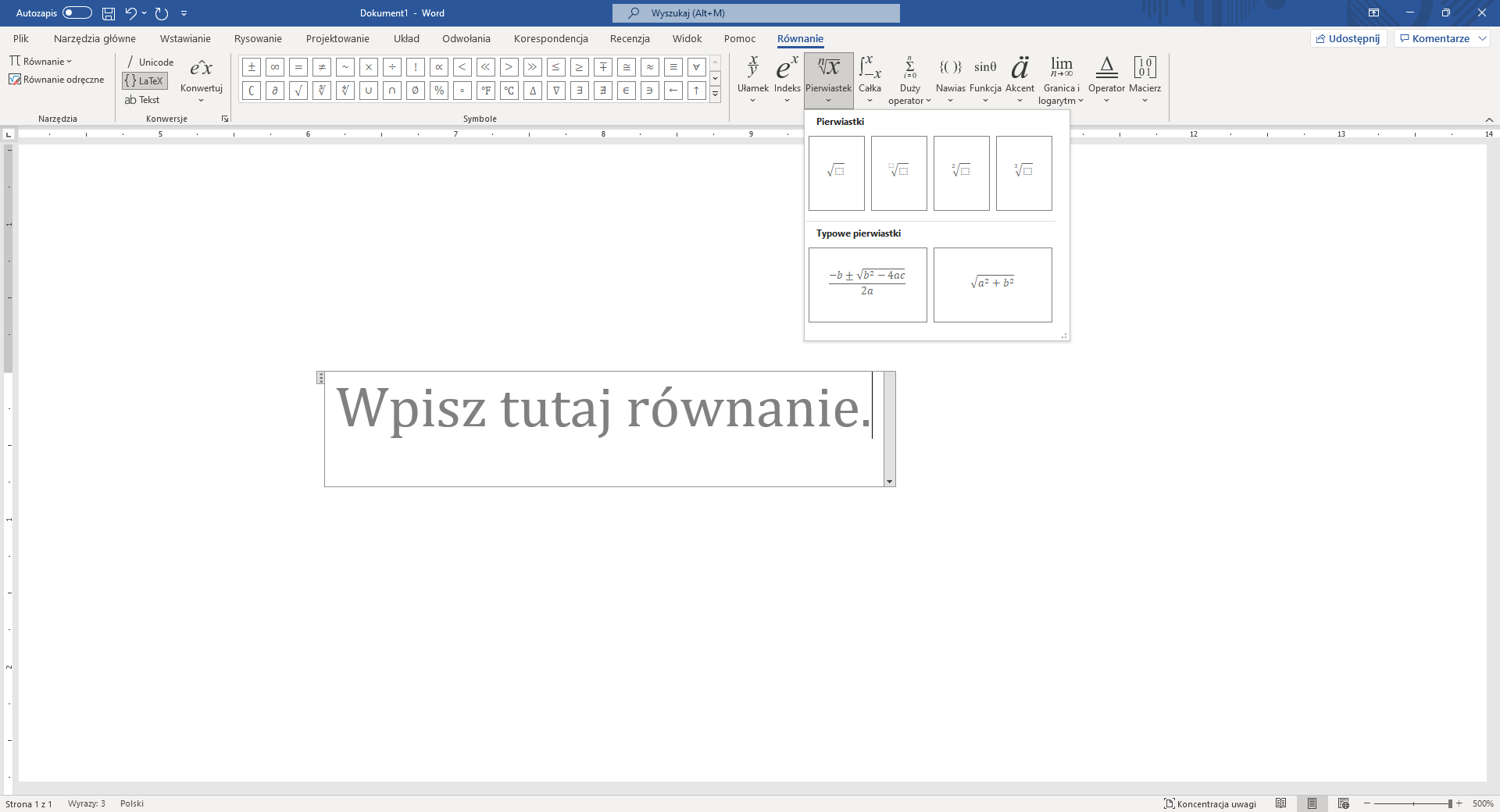Switch equation input to LaTeX mode
1500x812 pixels.
[x=145, y=80]
